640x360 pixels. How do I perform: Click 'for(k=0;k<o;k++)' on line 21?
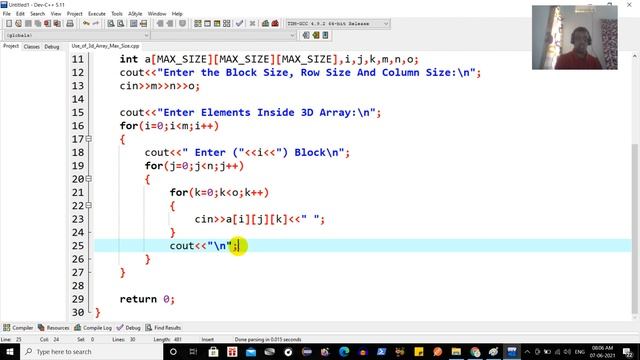(x=219, y=193)
